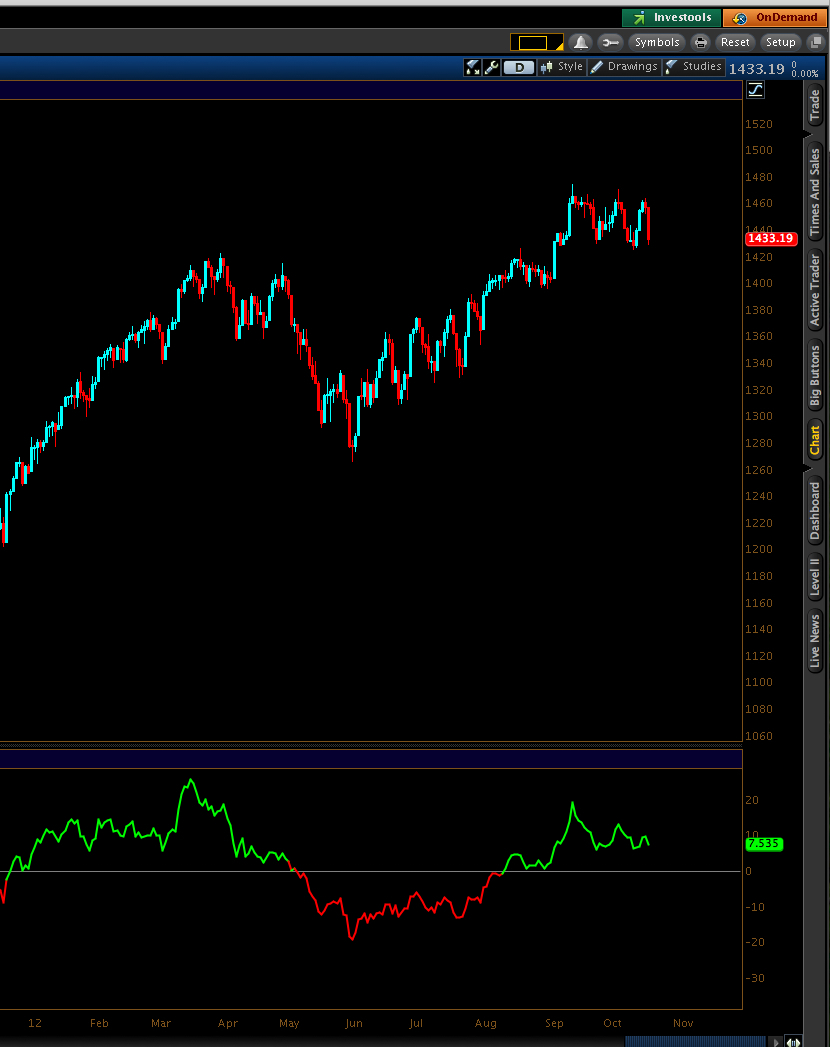Open the Studies menu
This screenshot has width=830, height=1047.
pyautogui.click(x=694, y=67)
